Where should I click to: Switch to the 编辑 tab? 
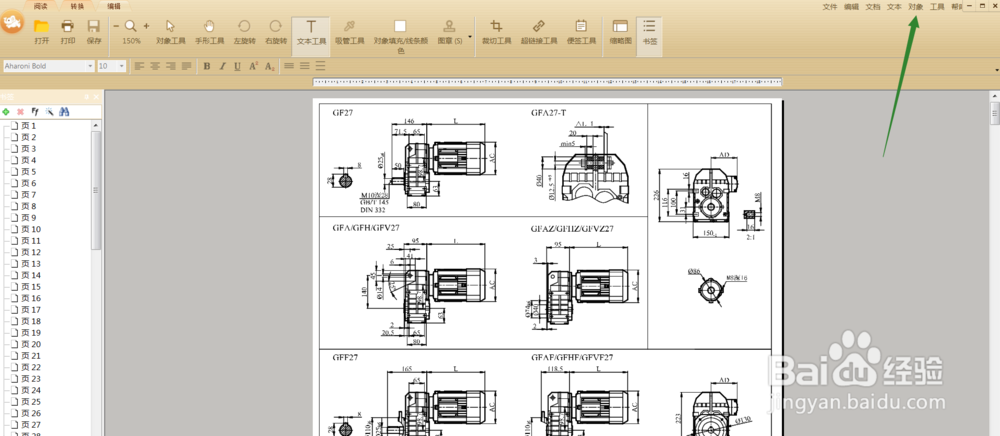point(114,6)
